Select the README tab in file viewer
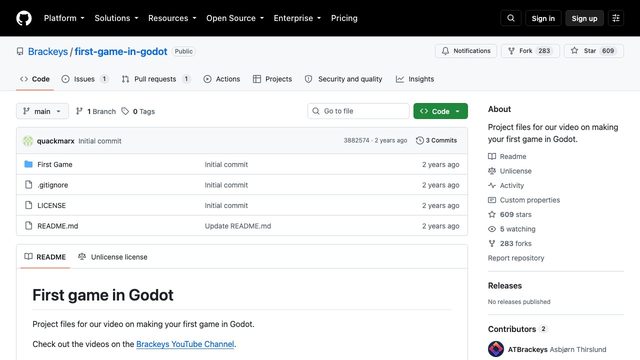The image size is (640, 360). (x=45, y=257)
